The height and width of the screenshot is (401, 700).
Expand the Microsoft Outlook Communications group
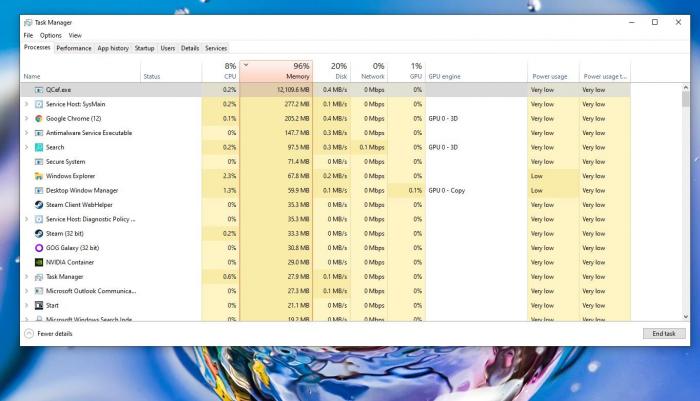pyautogui.click(x=26, y=291)
